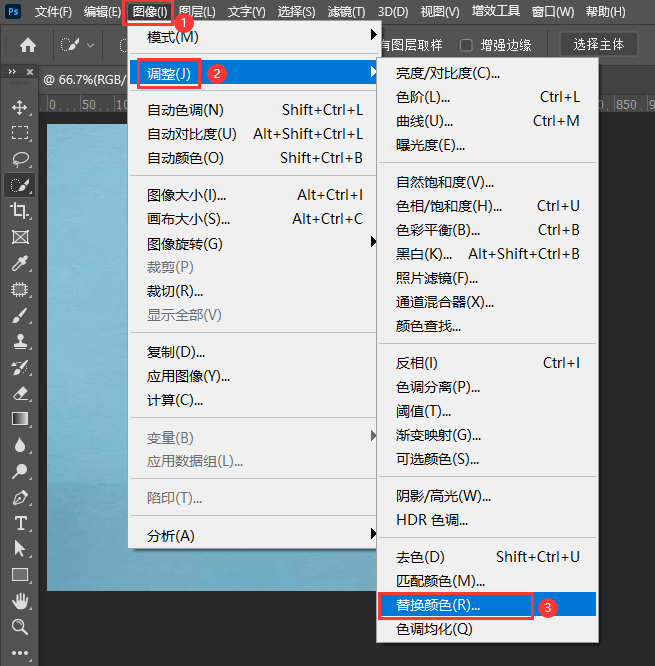Screen dimensions: 655x666
Task: Select the Spot Healing Brush tool
Action: click(x=20, y=290)
